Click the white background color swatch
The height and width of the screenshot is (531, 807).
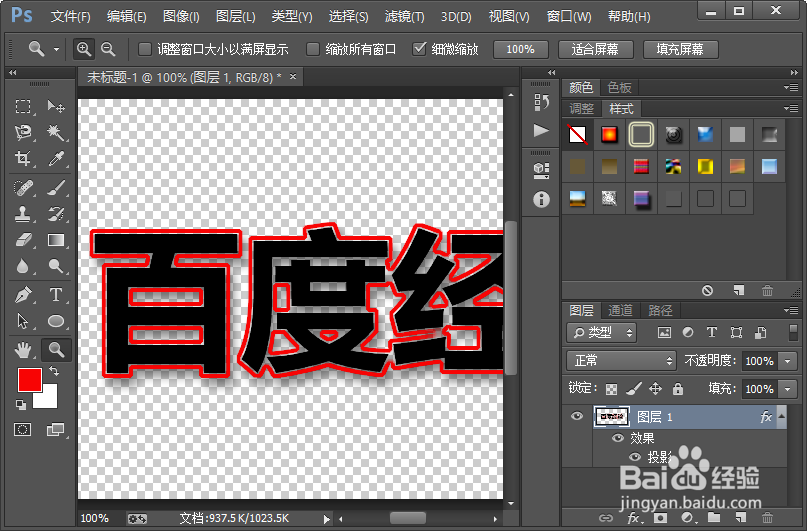[49, 400]
